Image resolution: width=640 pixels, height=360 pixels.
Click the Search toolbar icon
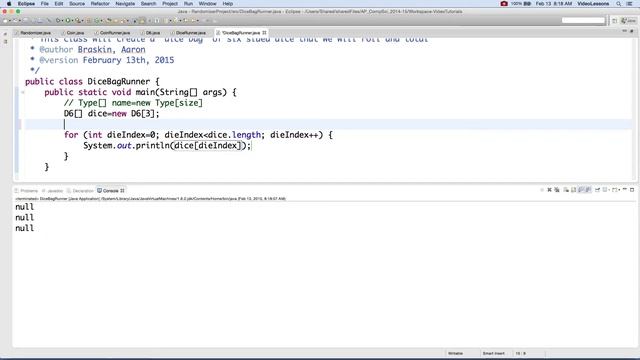(x=122, y=20)
